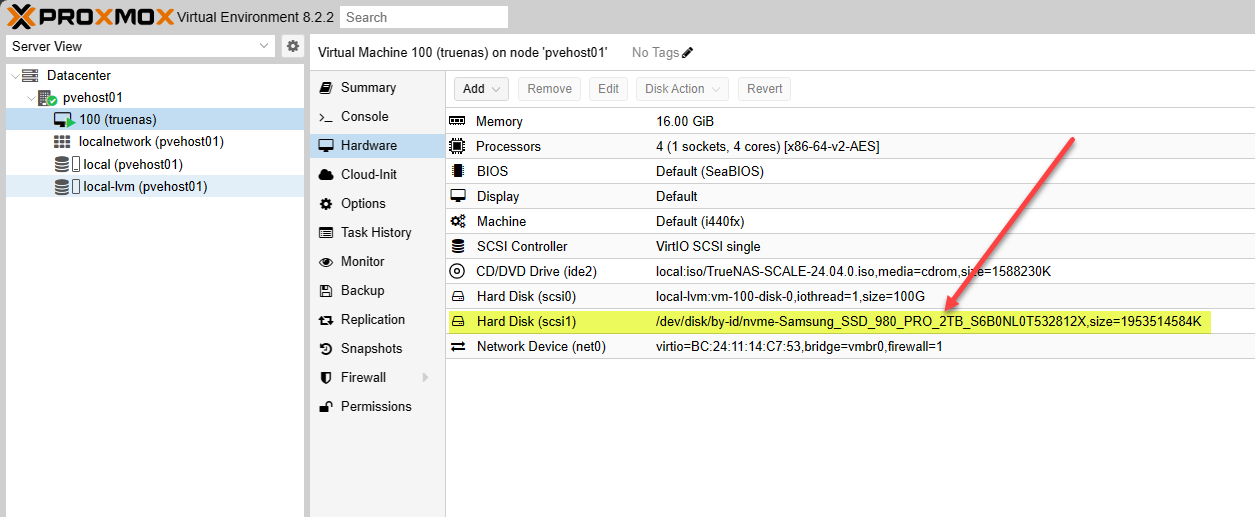1255x517 pixels.
Task: Open the Disk Action dropdown
Action: pos(682,89)
